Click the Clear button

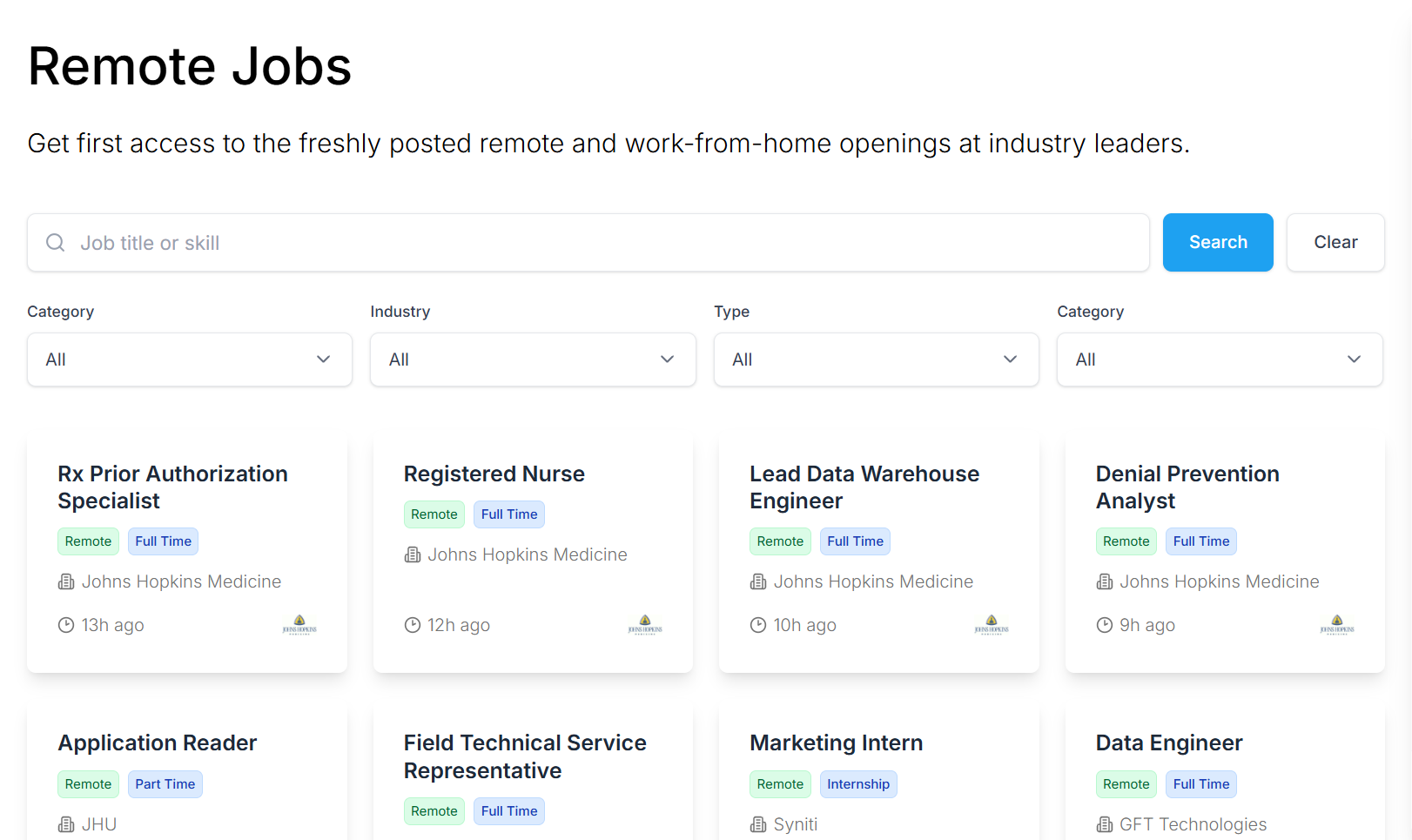[1335, 243]
